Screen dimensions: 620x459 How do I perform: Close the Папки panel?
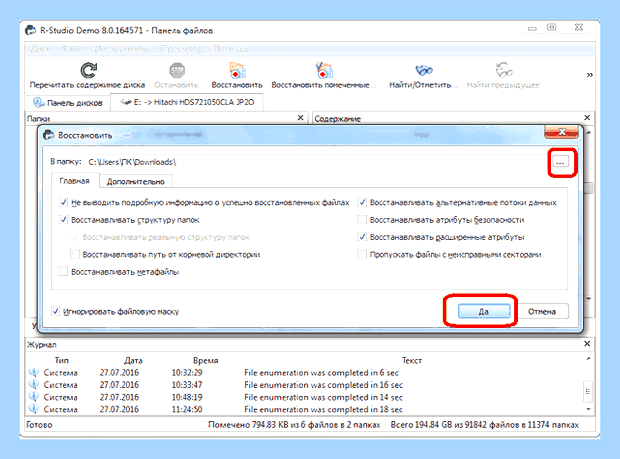click(301, 118)
